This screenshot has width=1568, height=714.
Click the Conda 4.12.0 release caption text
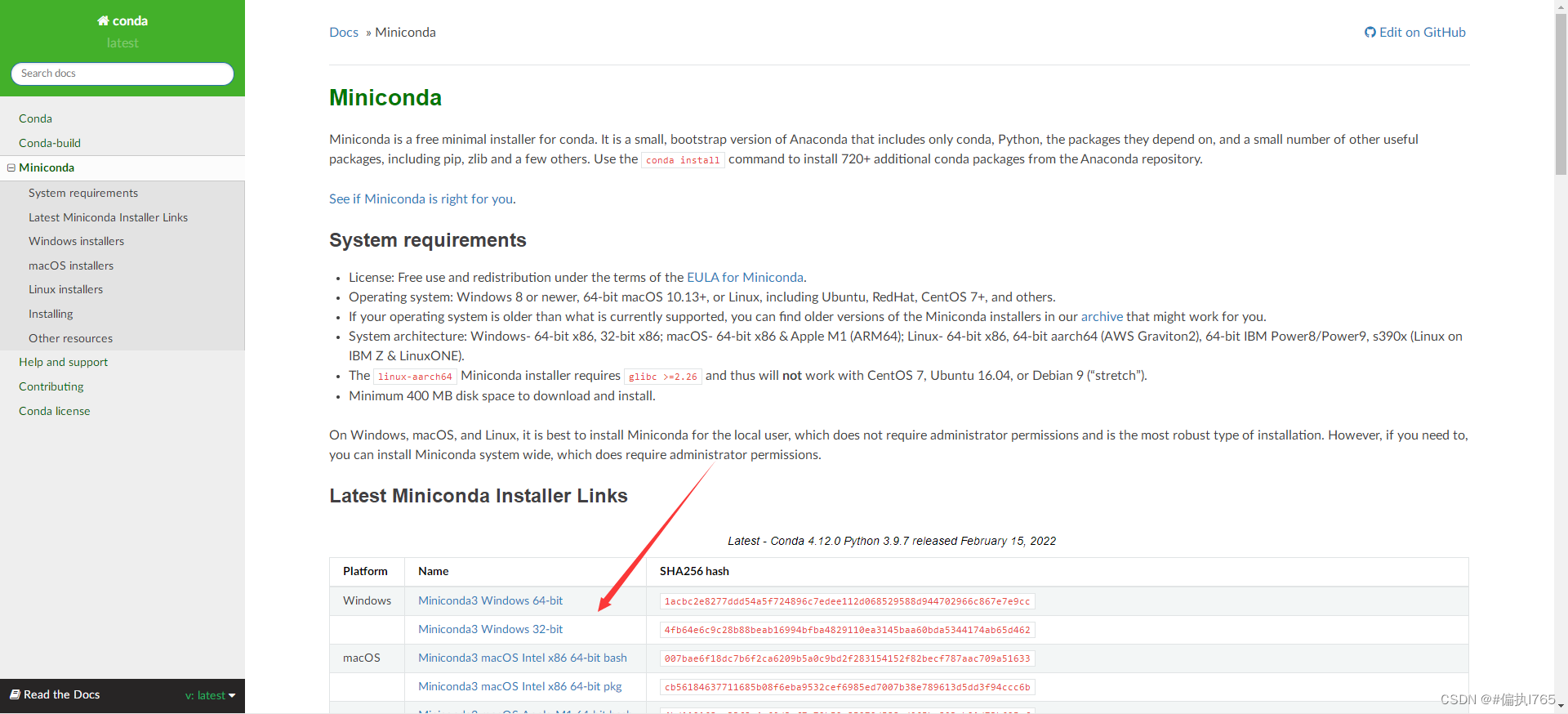tap(892, 541)
